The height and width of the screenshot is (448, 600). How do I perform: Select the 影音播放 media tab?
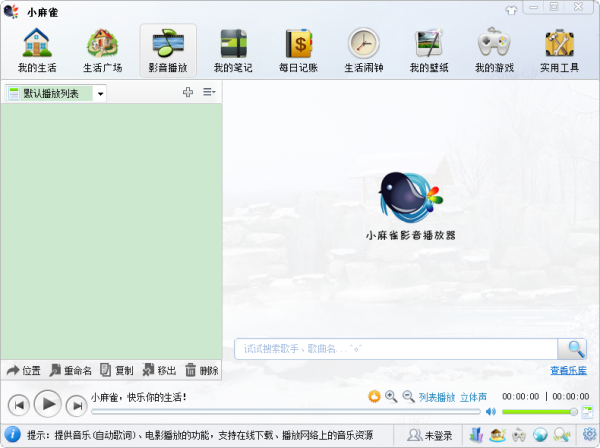[168, 51]
